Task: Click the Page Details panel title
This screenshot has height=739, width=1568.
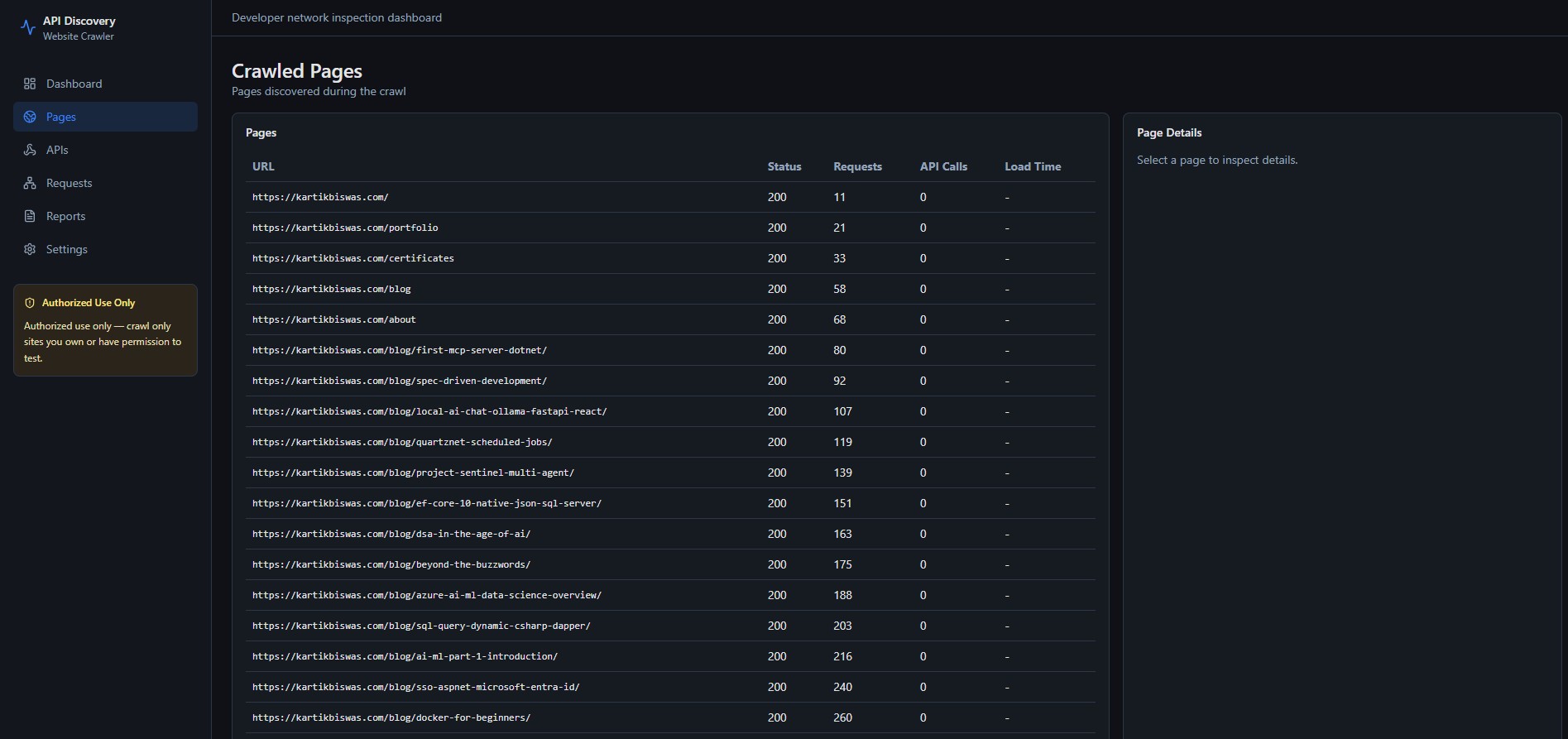Action: 1169,132
